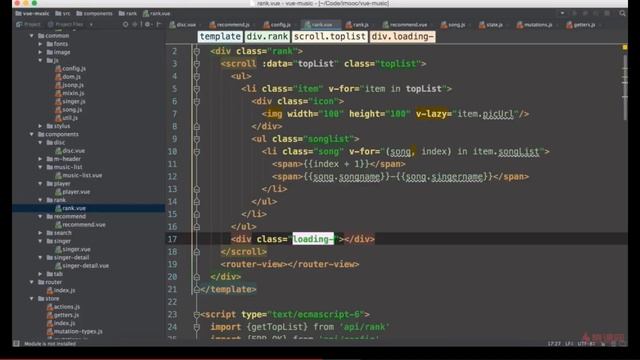Click vue-music in the navigation bar
Viewport: 640px width, 360px height.
(32, 13)
